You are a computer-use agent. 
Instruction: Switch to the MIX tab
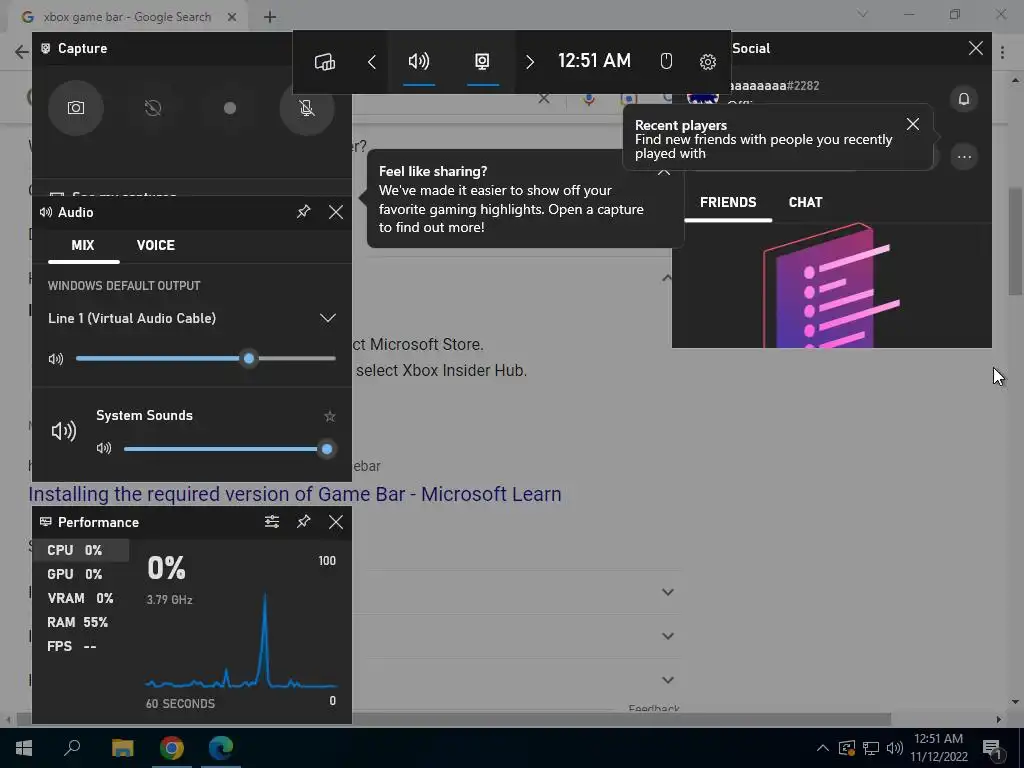[x=83, y=246]
